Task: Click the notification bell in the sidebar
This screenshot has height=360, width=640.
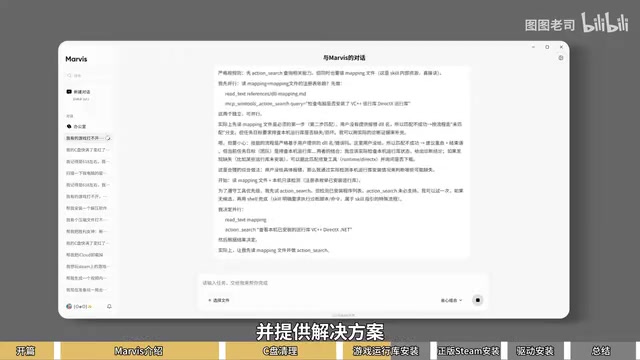Action: pos(109,306)
